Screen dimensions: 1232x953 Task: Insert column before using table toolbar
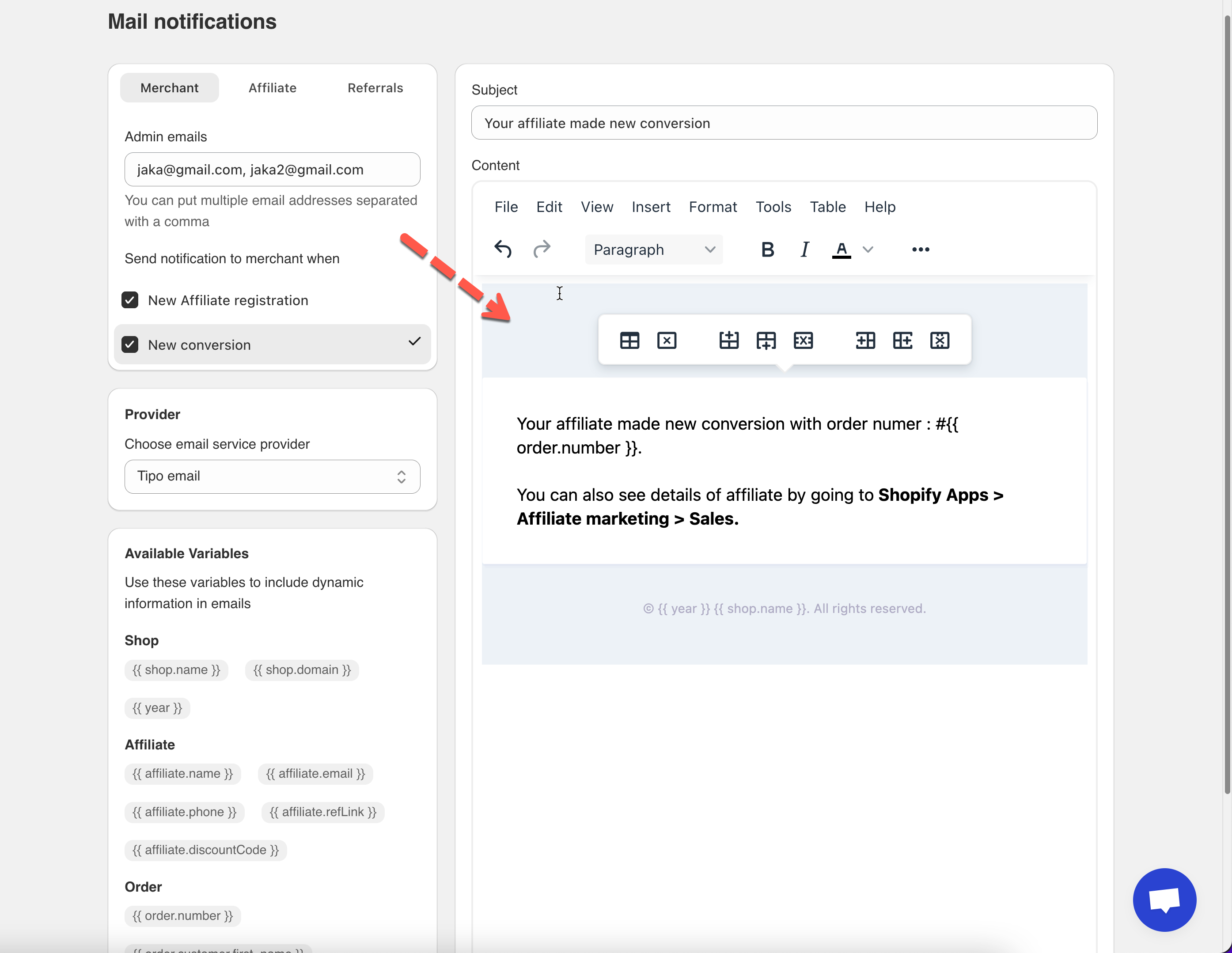pyautogui.click(x=865, y=340)
